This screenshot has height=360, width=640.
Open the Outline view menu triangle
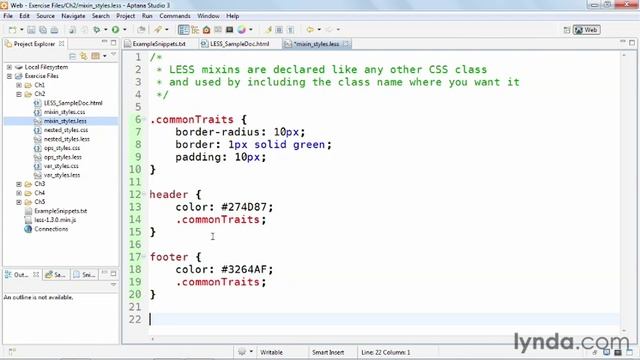pos(113,284)
